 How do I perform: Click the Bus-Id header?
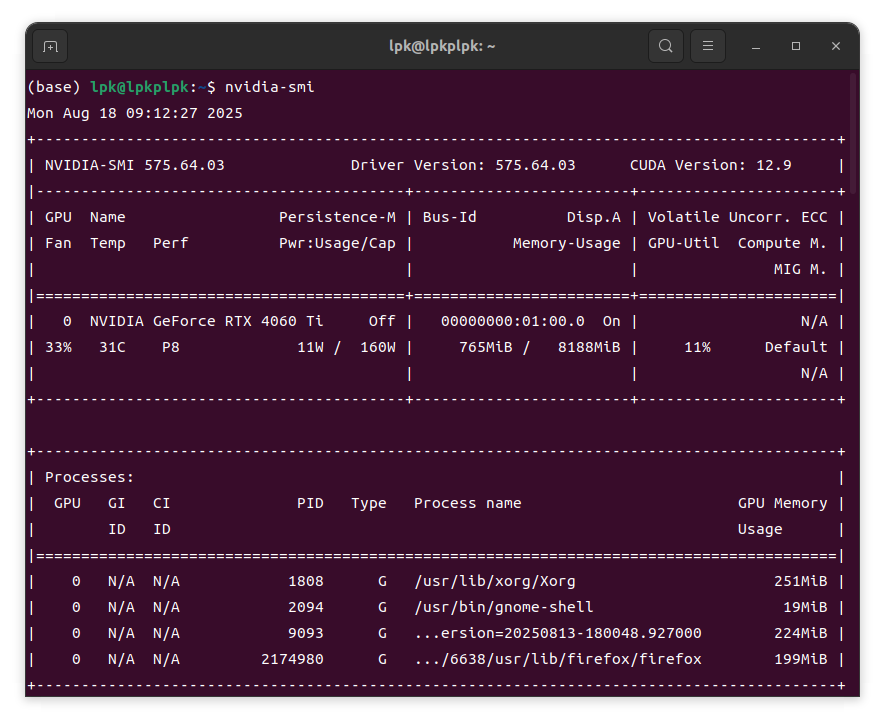449,217
